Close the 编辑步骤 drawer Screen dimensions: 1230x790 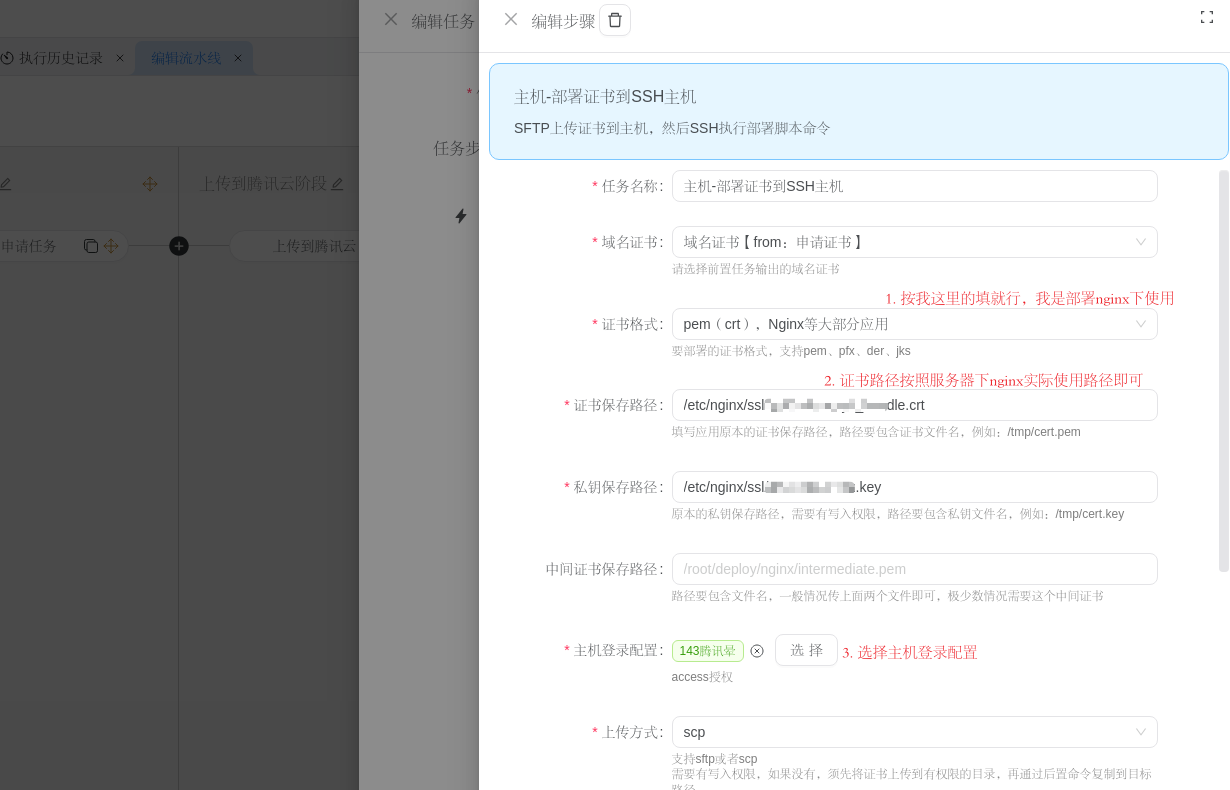pos(511,19)
